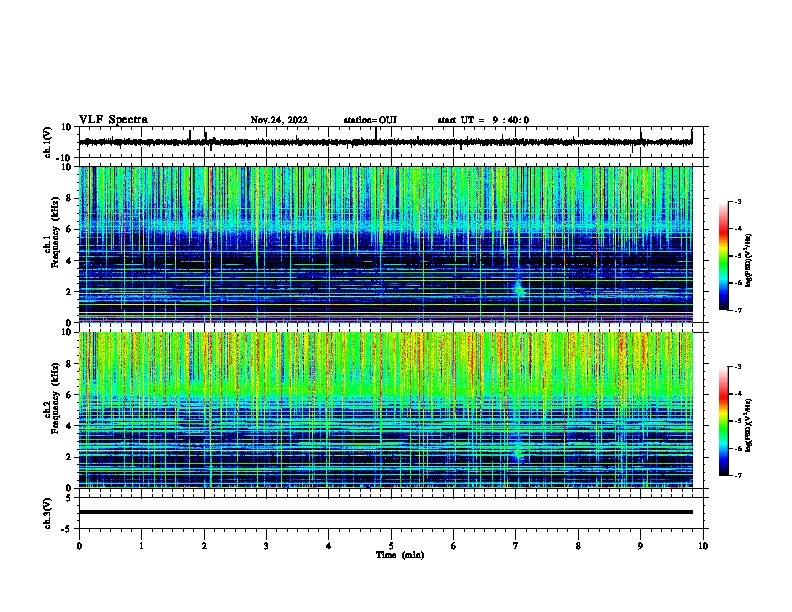Viewport: 792px width, 612px height.
Task: Click the ch.1 voltage waveform trace panel
Action: coord(390,142)
